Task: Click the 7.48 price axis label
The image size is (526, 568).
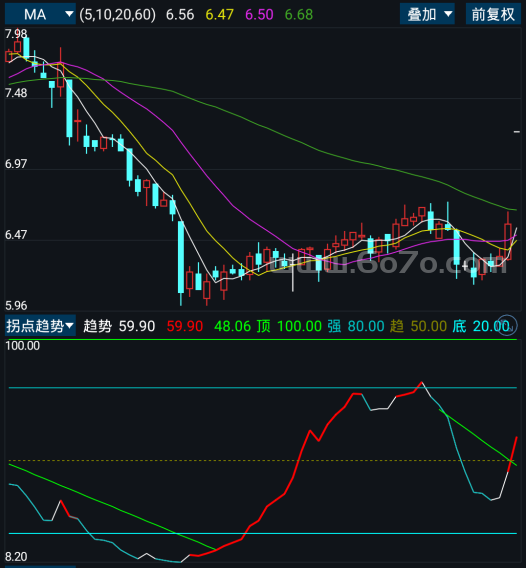Action: [16, 93]
